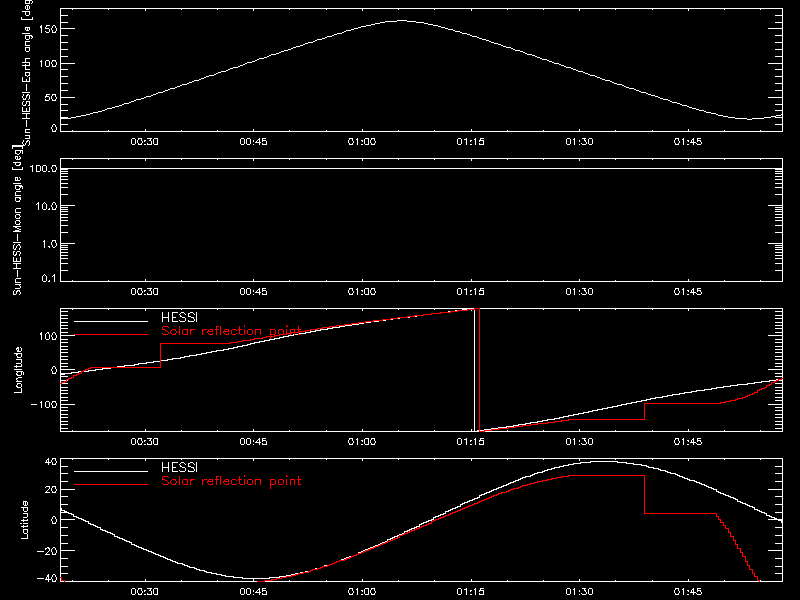Image resolution: width=800 pixels, height=600 pixels.
Task: Click 00:45 under the Earth angle plot
Action: click(254, 142)
